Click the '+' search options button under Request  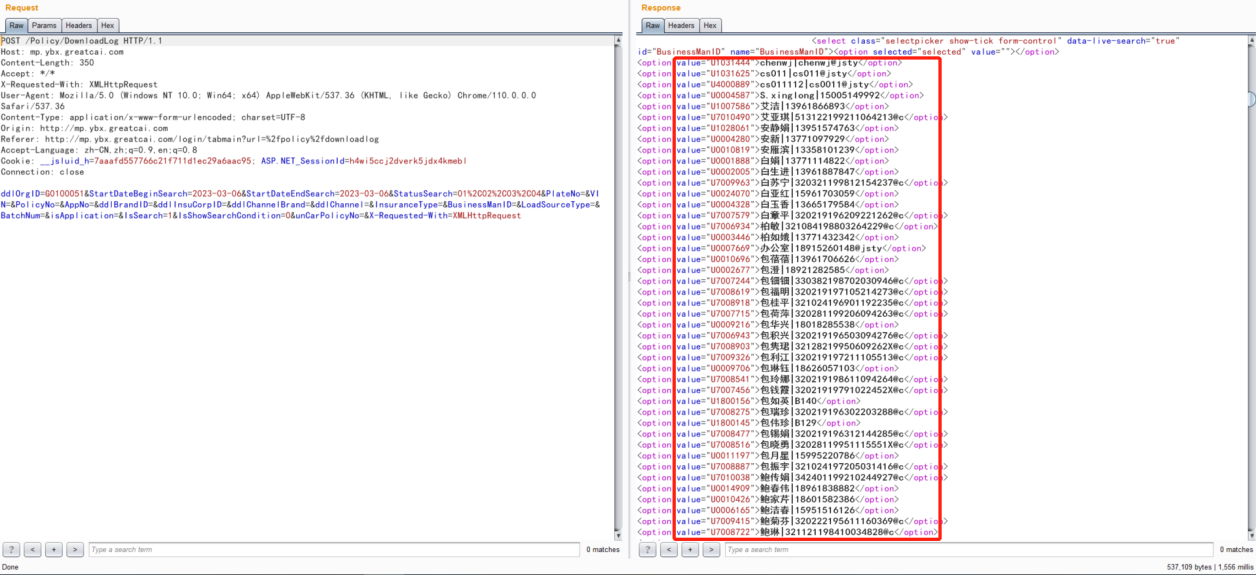pyautogui.click(x=53, y=550)
